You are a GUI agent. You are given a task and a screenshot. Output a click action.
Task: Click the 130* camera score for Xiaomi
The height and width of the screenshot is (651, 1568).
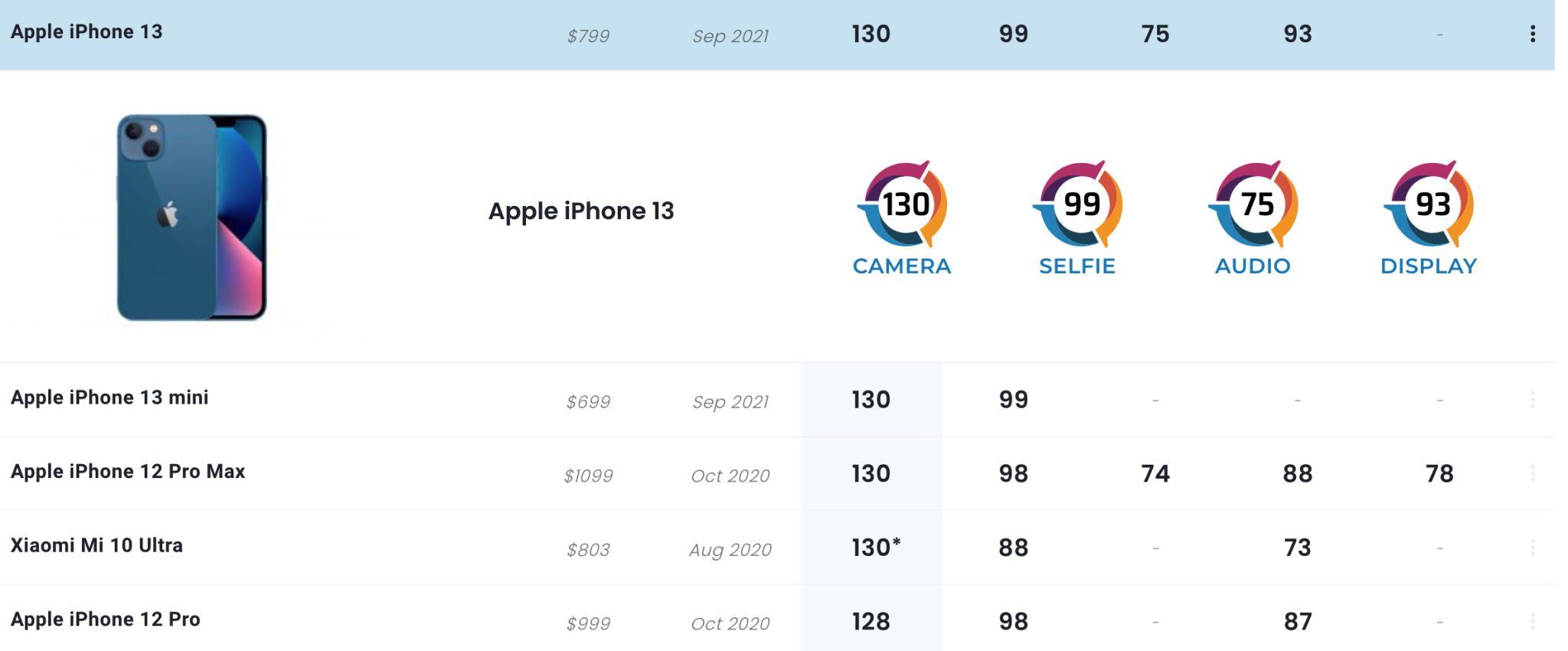pyautogui.click(x=876, y=548)
